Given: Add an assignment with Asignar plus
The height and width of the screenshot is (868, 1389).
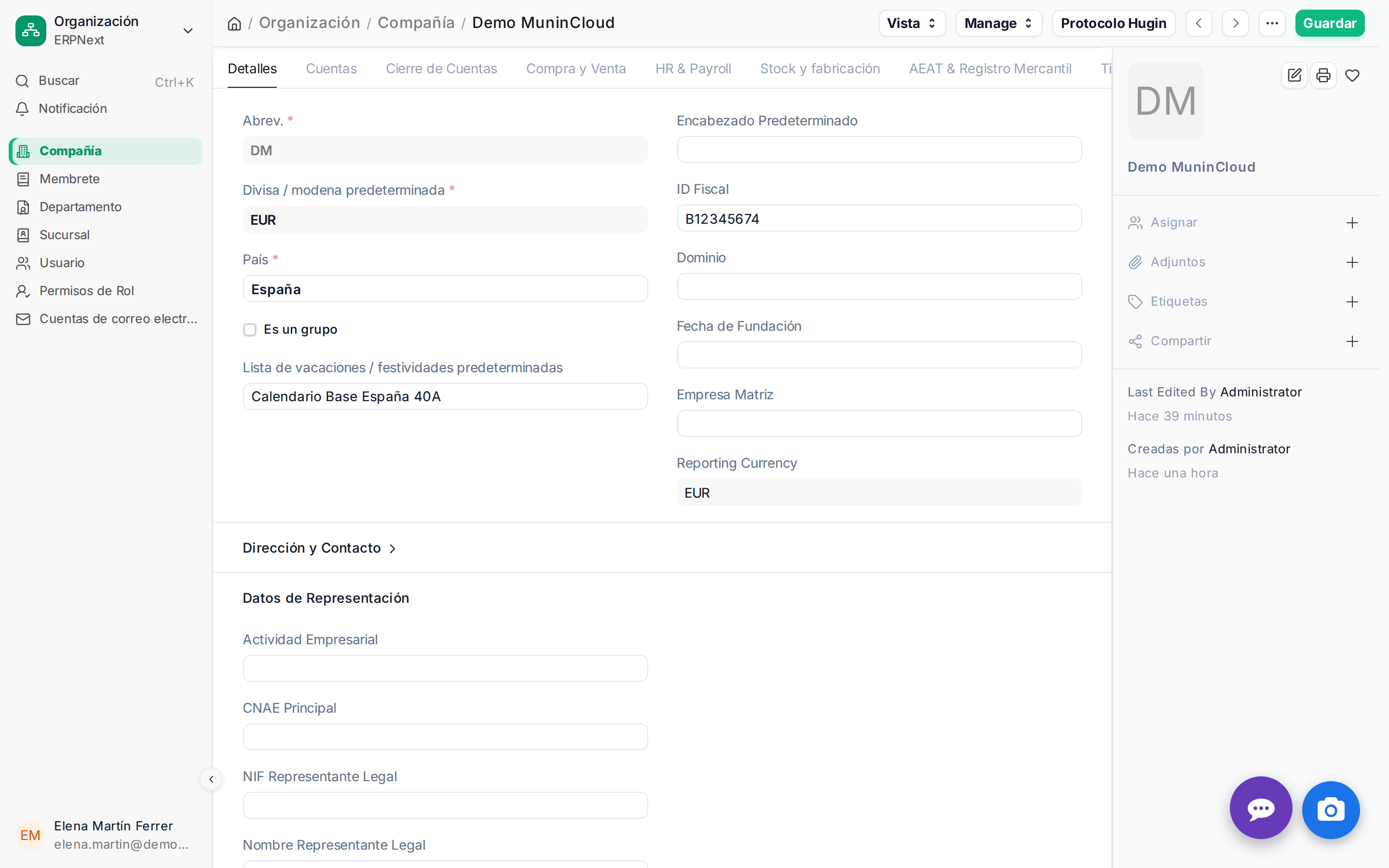Looking at the screenshot, I should point(1352,223).
